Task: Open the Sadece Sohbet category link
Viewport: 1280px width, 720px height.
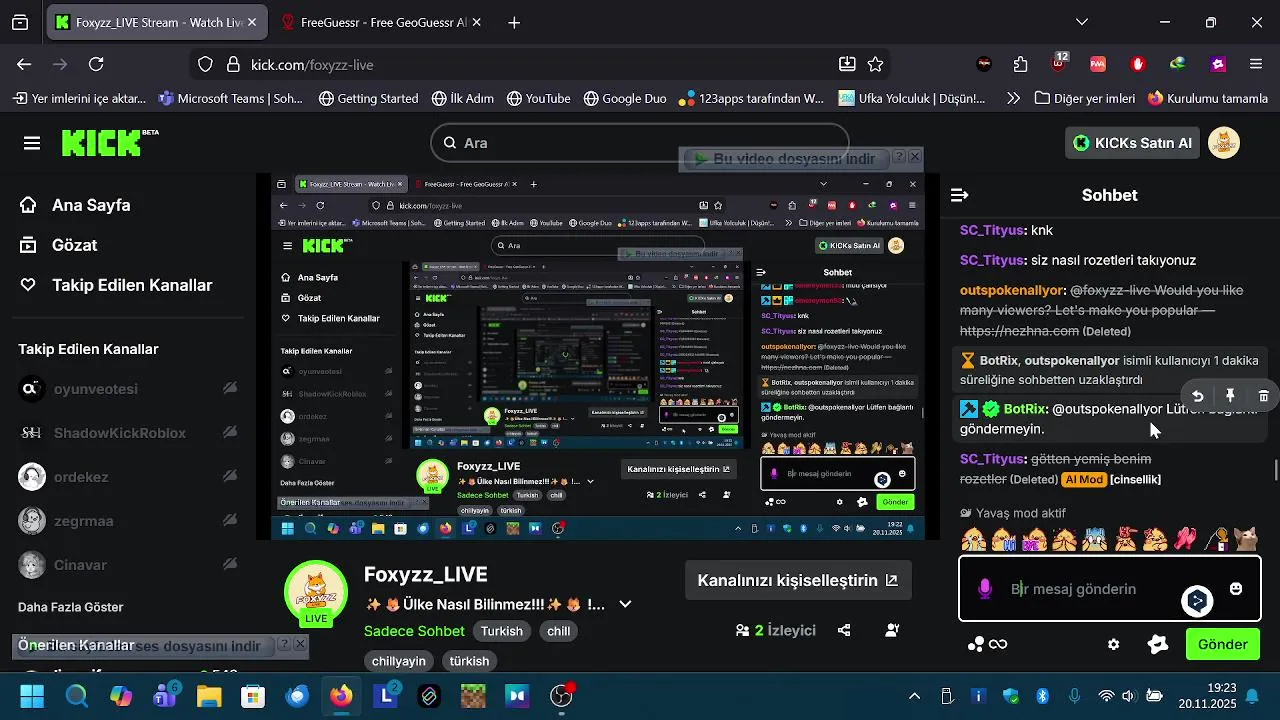Action: (x=414, y=631)
